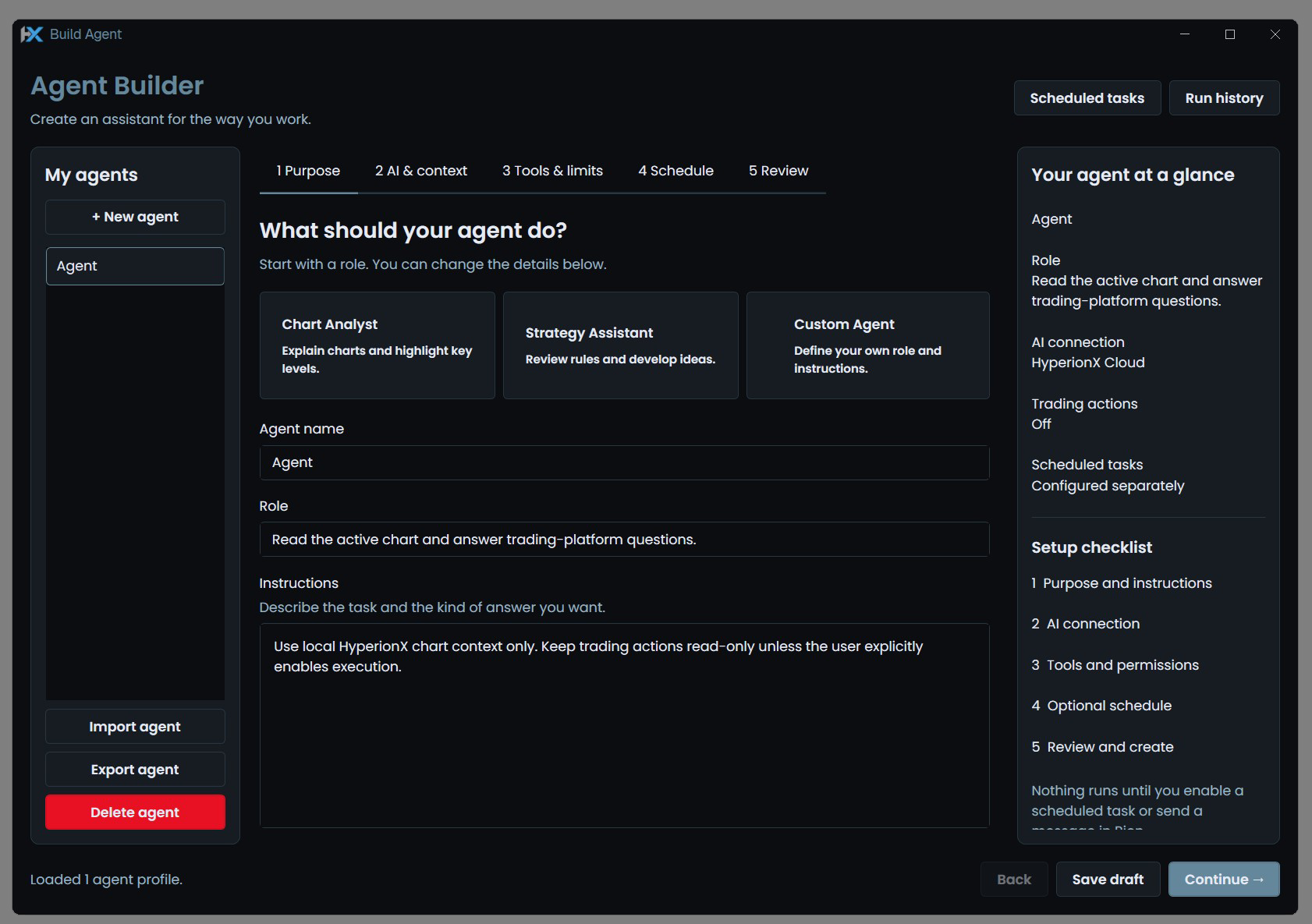The height and width of the screenshot is (924, 1312).
Task: Open the 3 Tools & limits tab
Action: click(x=552, y=171)
